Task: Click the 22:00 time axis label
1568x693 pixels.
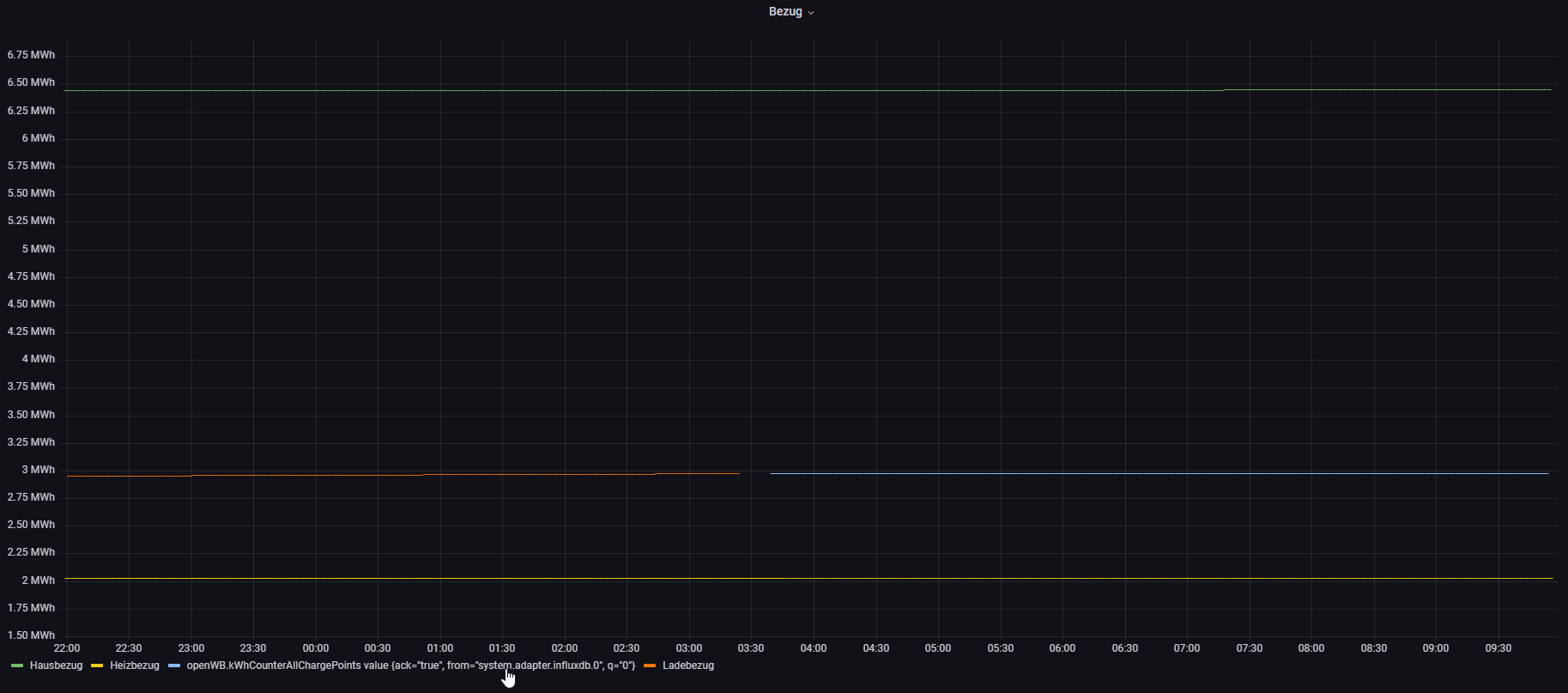Action: tap(67, 648)
